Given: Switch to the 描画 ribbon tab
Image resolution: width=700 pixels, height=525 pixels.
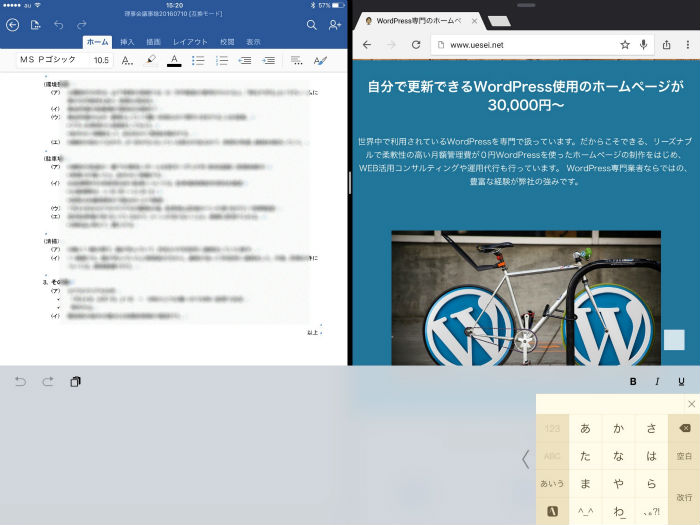Looking at the screenshot, I should point(153,42).
